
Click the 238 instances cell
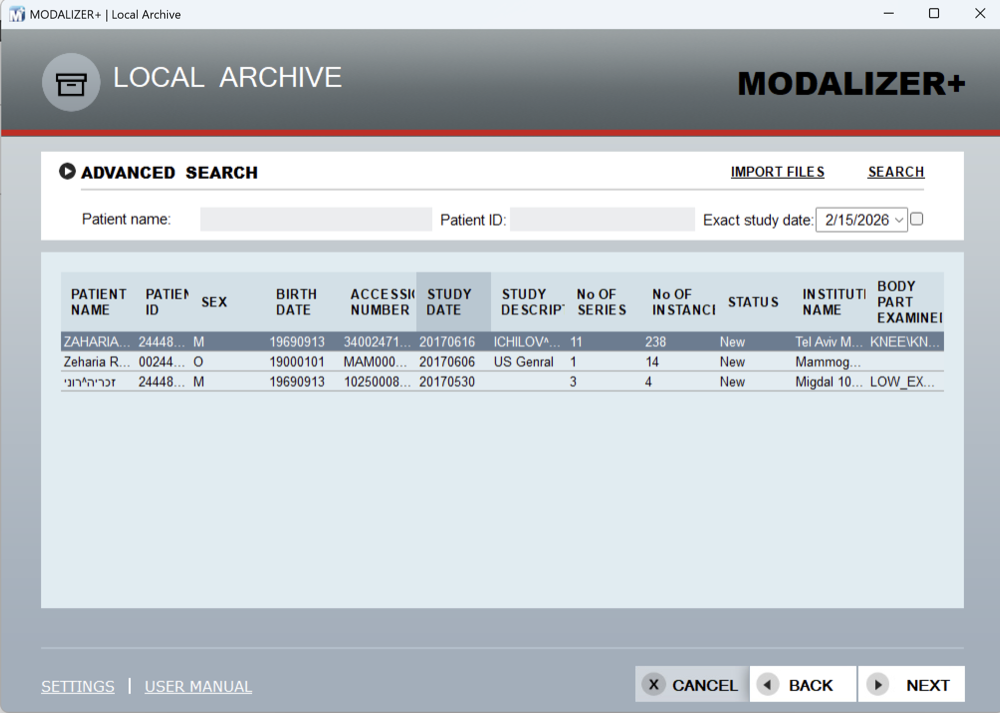(x=656, y=342)
